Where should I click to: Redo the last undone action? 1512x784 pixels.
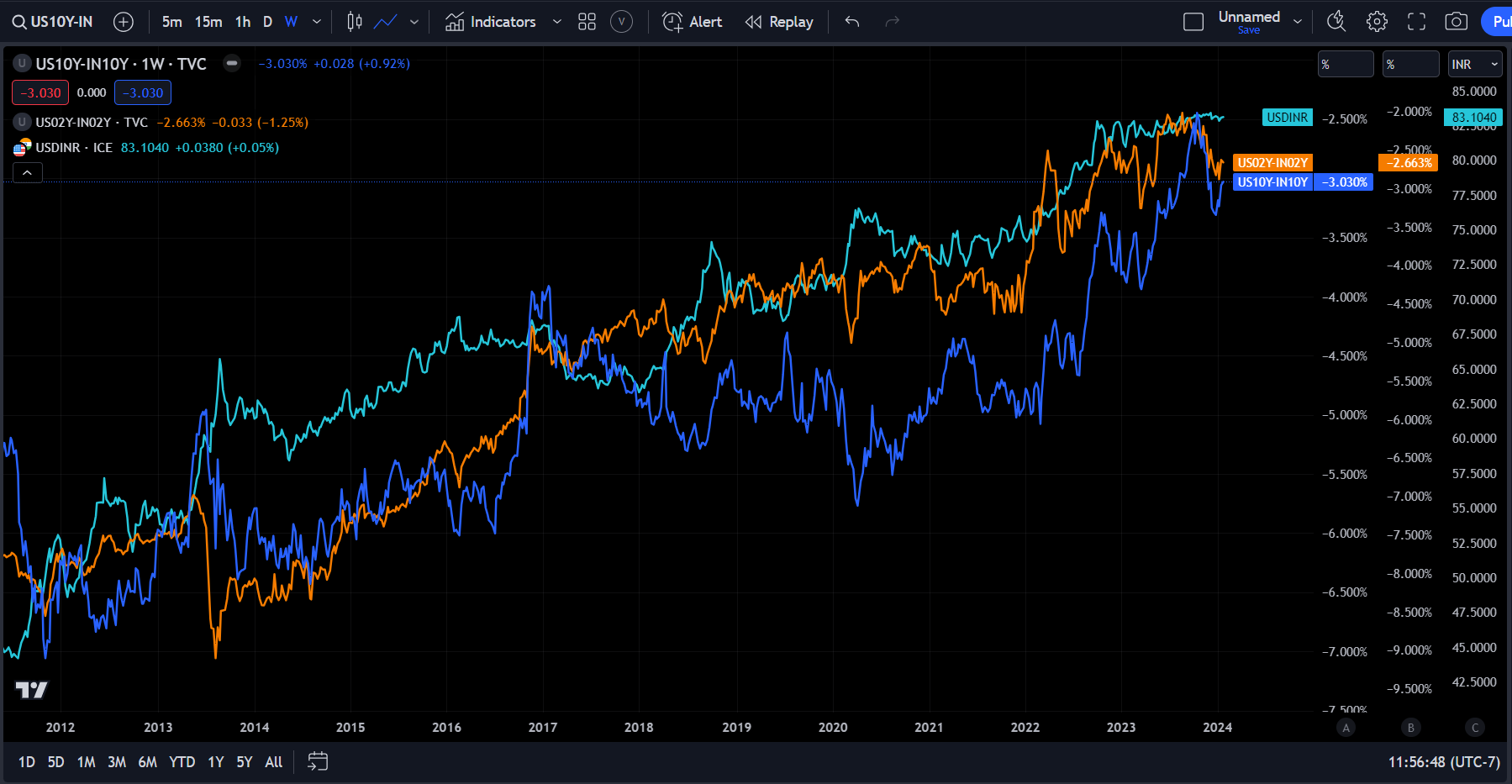[893, 22]
